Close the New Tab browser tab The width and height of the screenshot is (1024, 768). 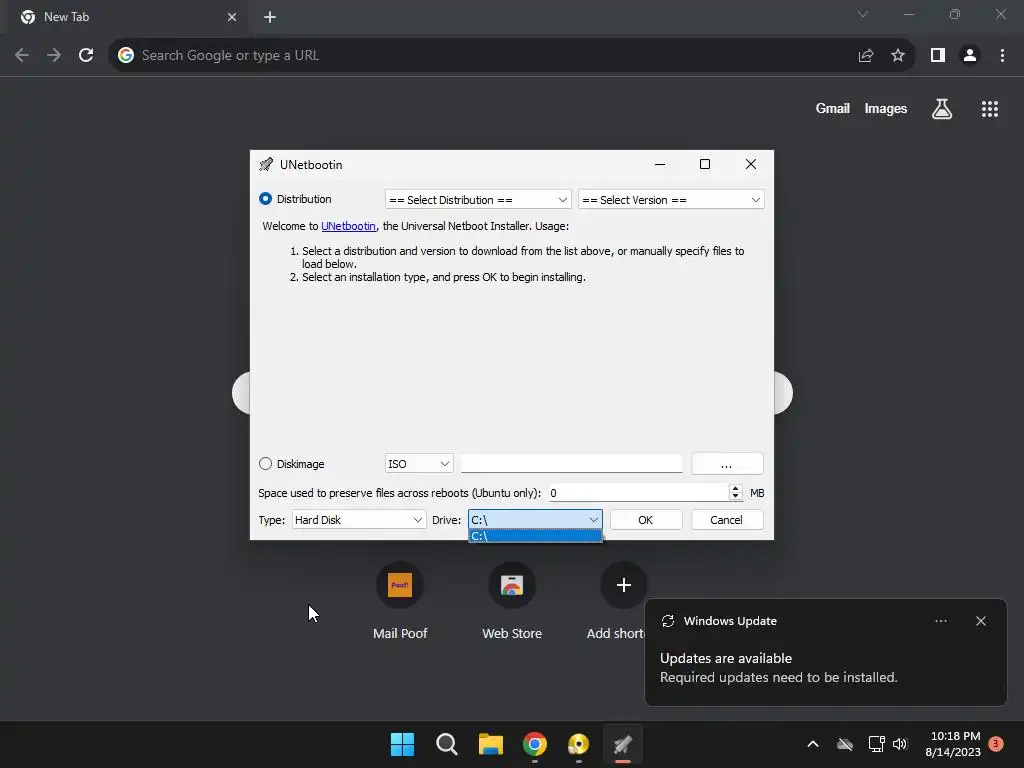[x=232, y=17]
